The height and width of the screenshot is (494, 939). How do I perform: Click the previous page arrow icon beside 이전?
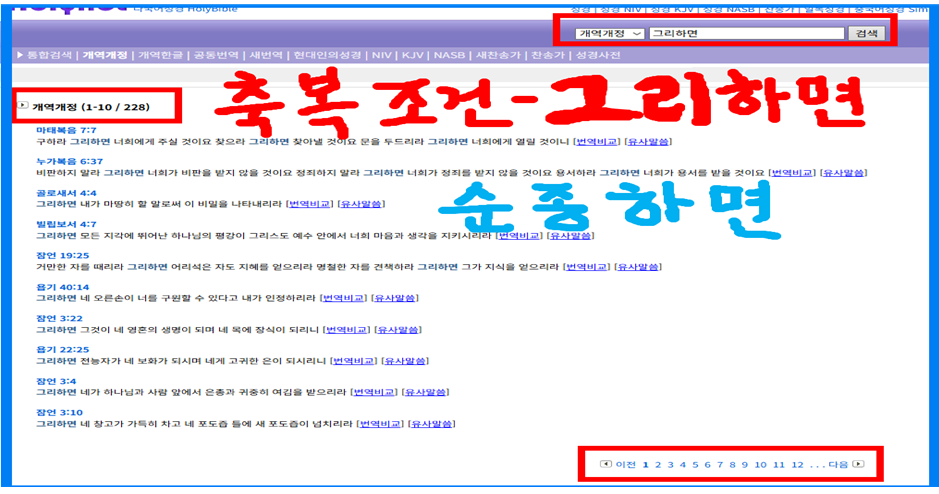605,464
